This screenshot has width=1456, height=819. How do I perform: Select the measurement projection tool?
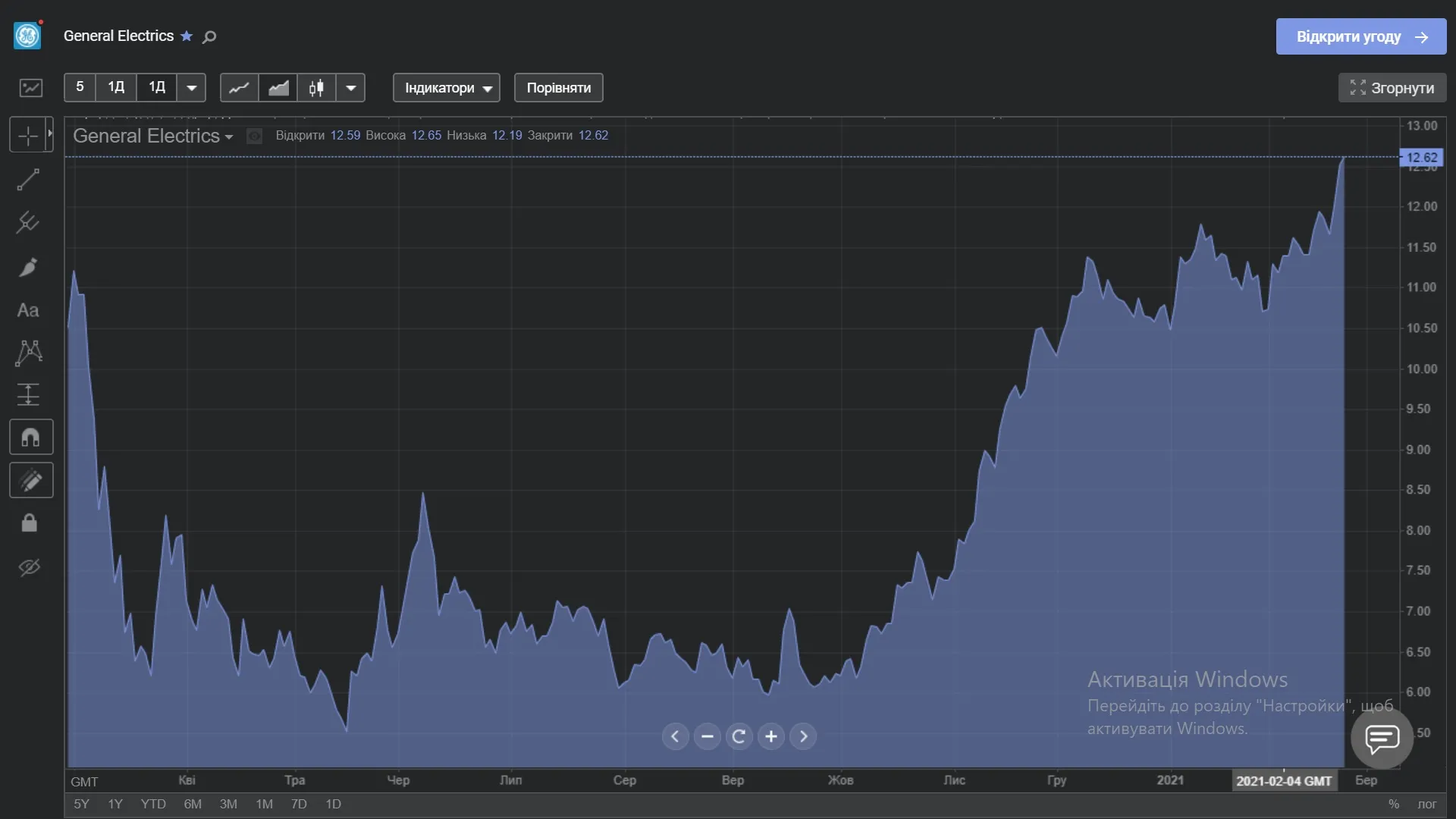(x=28, y=394)
